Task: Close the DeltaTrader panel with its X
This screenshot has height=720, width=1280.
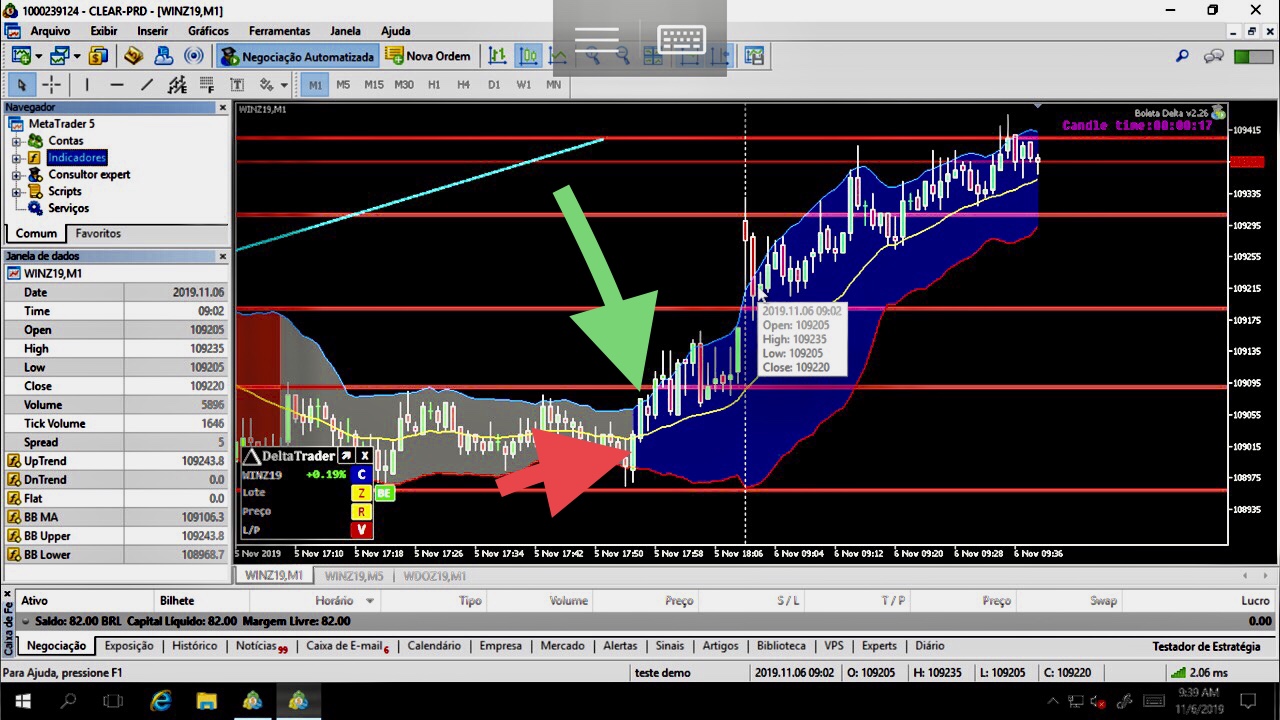Action: coord(365,456)
